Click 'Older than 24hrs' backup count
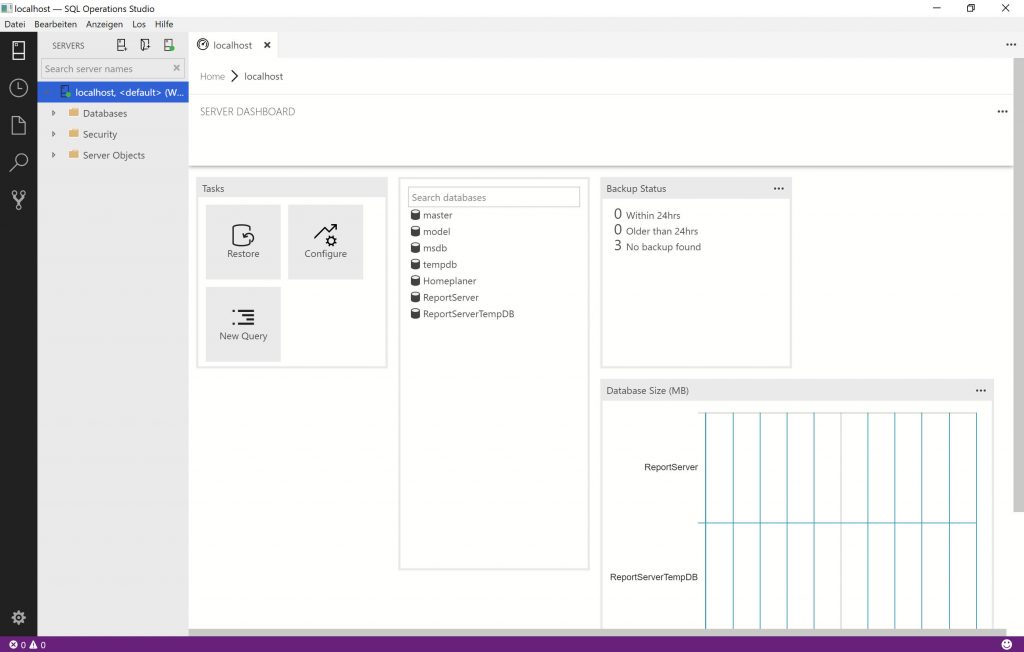The height and width of the screenshot is (652, 1024). pyautogui.click(x=618, y=229)
